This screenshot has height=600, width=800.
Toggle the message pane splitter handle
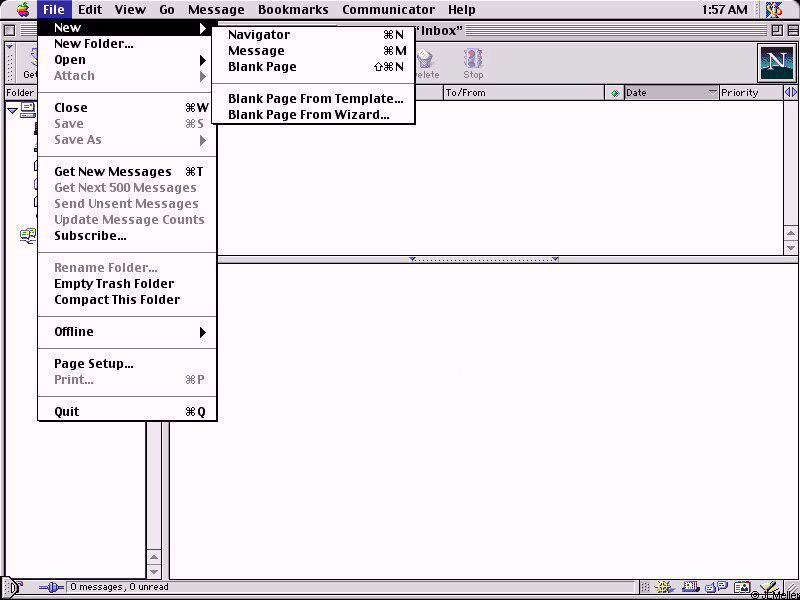[484, 259]
